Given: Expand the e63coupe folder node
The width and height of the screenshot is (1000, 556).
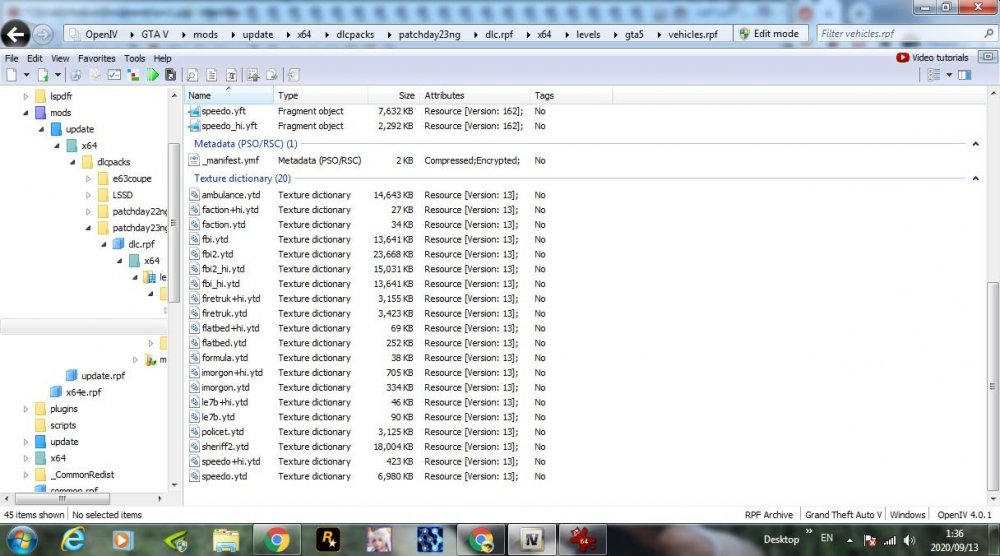Looking at the screenshot, I should coord(88,179).
